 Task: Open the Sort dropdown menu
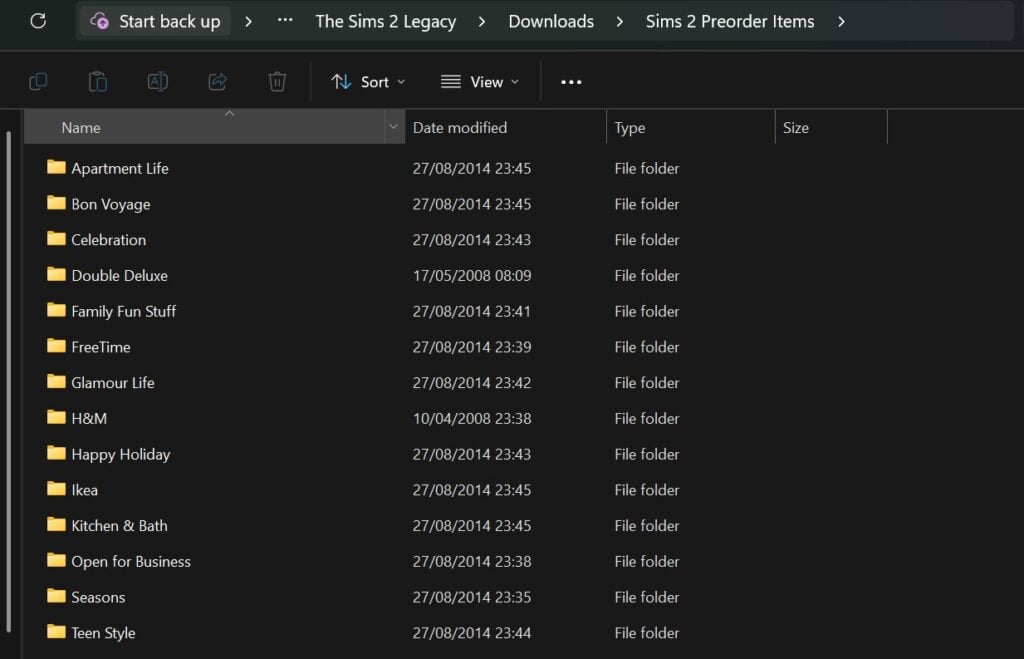(x=368, y=82)
